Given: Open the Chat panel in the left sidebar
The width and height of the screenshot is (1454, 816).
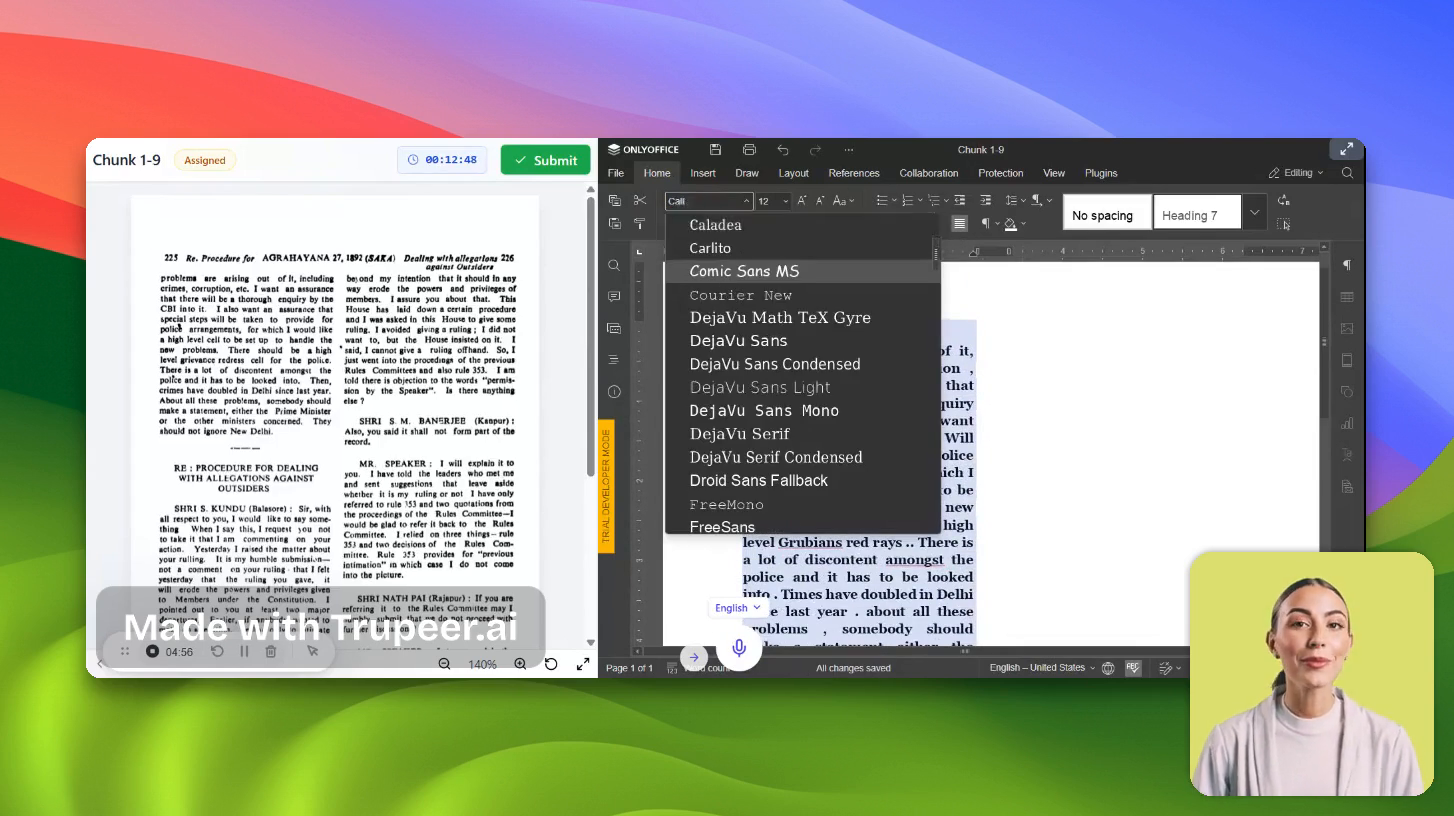Looking at the screenshot, I should [614, 328].
